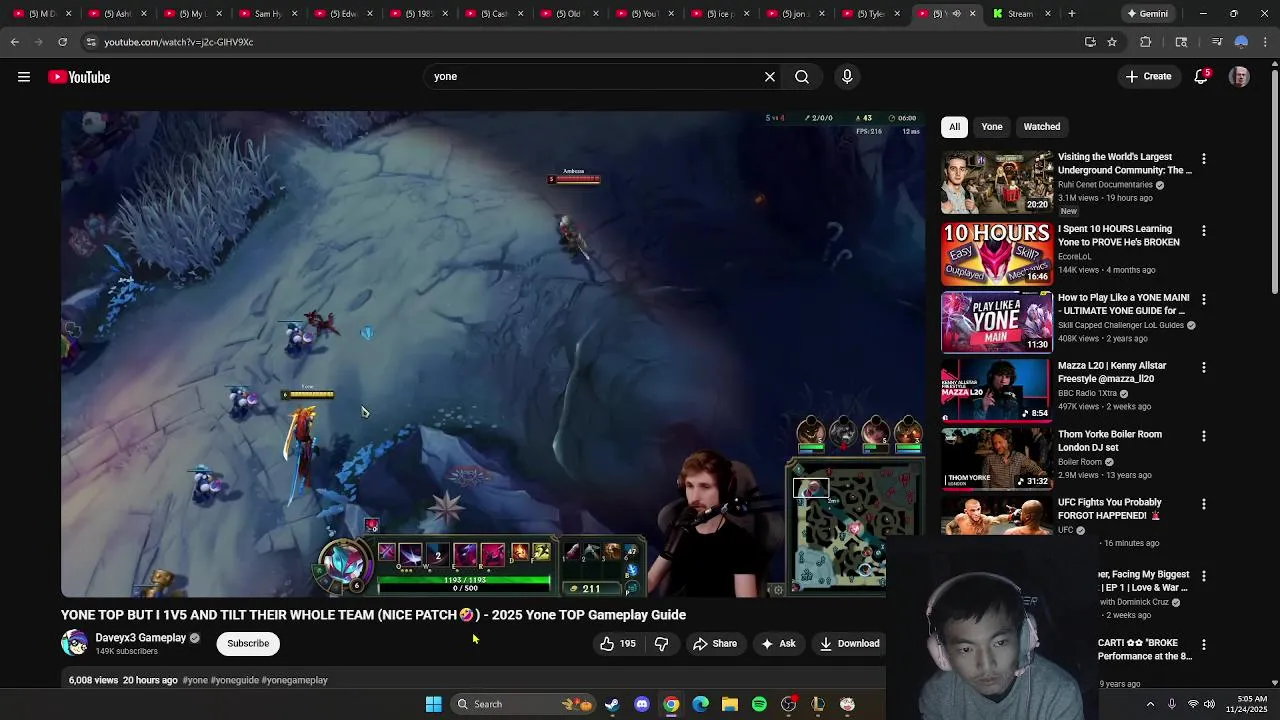The width and height of the screenshot is (1280, 720).
Task: Like the video with thumbs up
Action: [617, 644]
